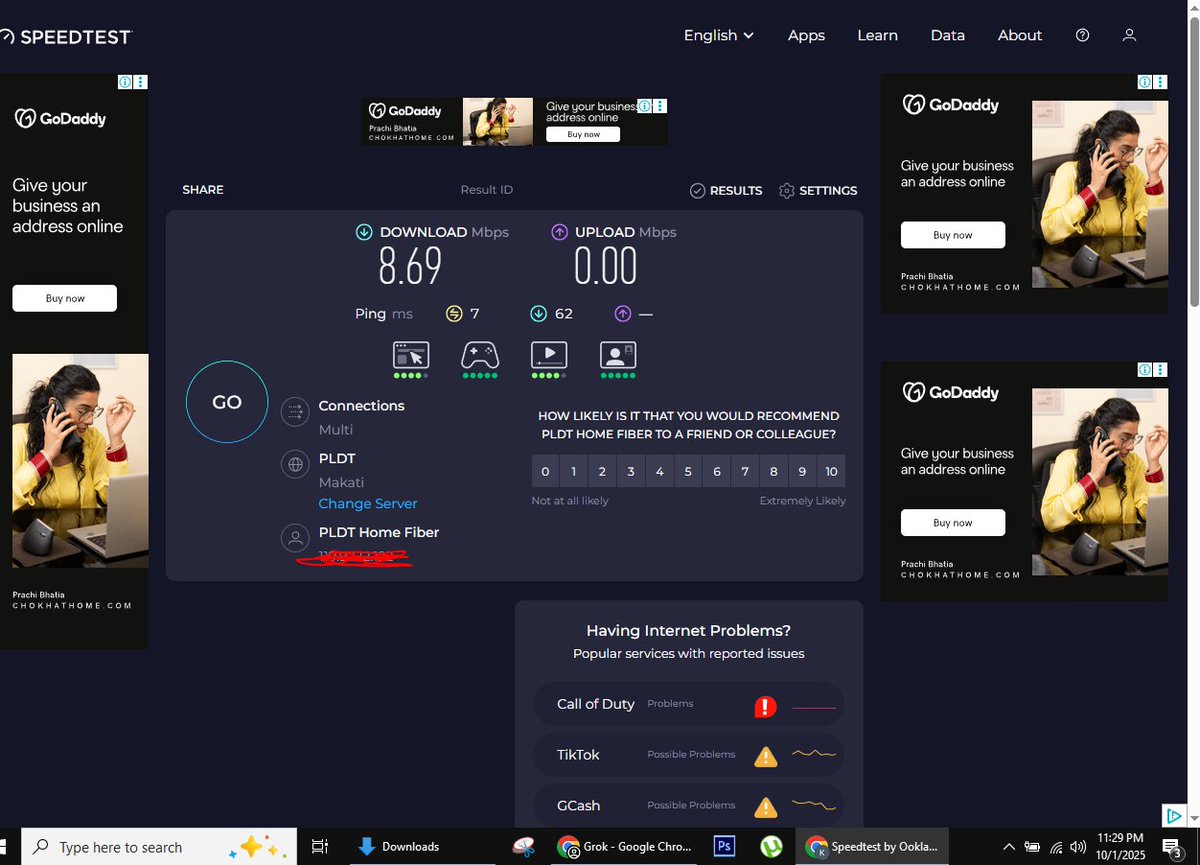Click the Settings gear icon
The height and width of the screenshot is (865, 1200).
tap(786, 190)
